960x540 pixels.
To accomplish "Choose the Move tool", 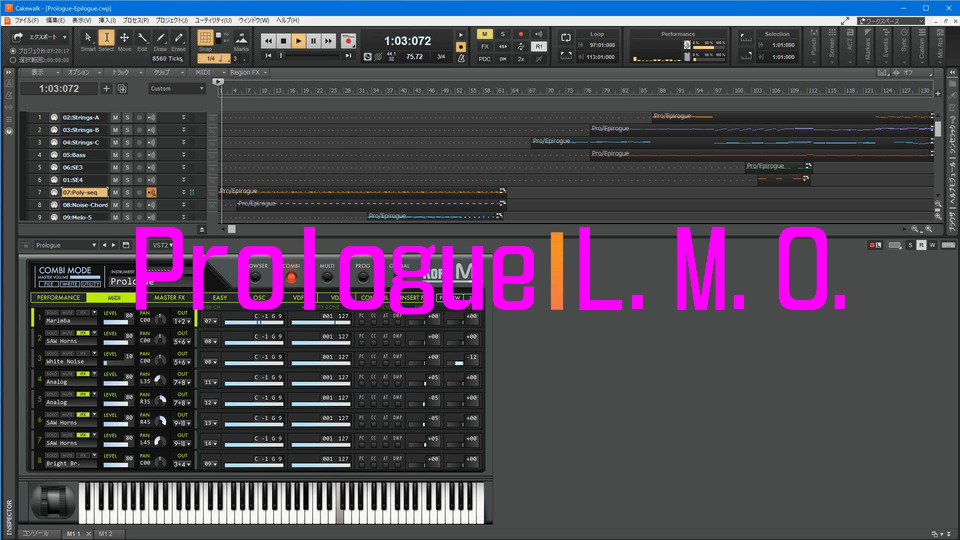I will click(x=124, y=40).
